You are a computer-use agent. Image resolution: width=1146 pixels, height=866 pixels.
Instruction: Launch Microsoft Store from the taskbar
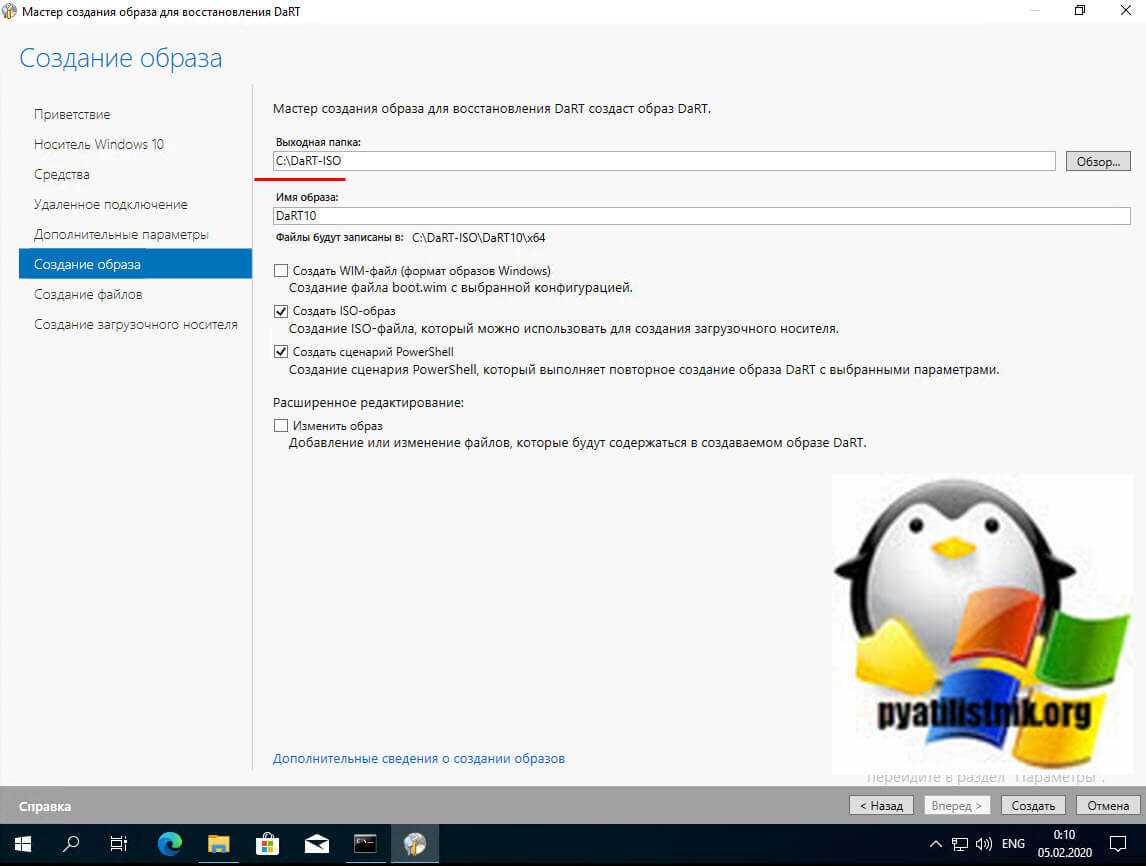point(268,843)
